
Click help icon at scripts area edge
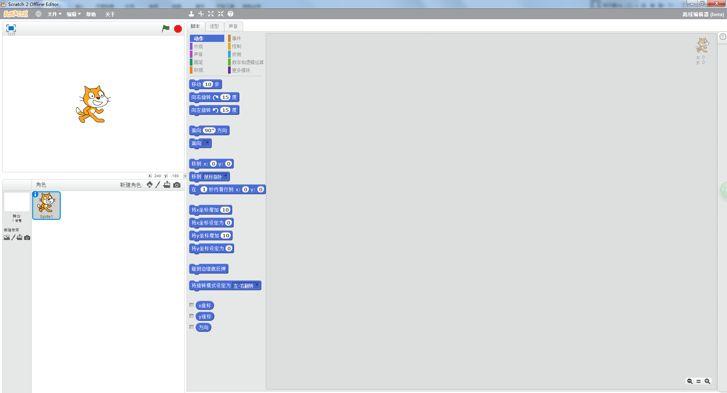tap(722, 37)
